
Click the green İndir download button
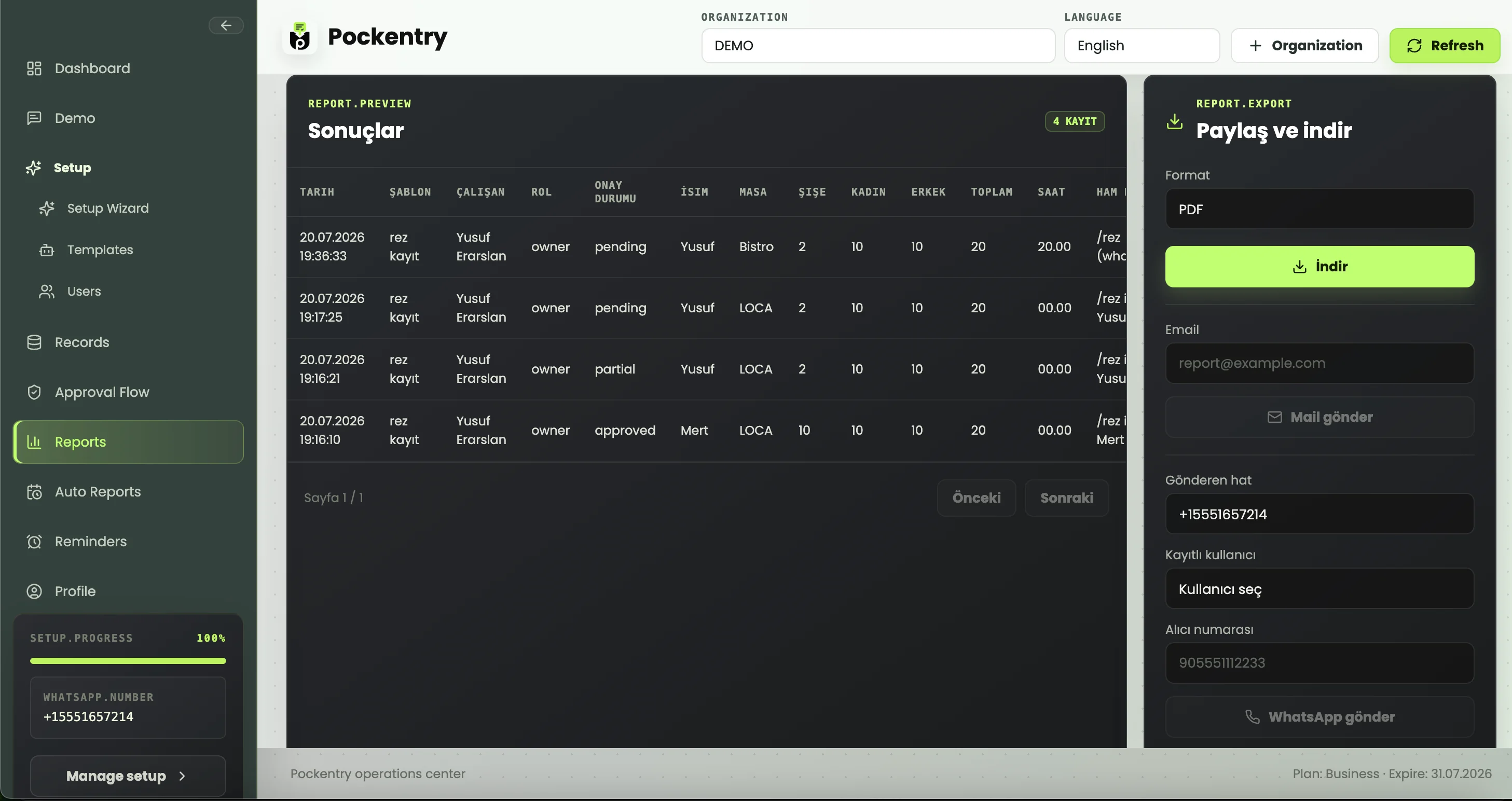[x=1319, y=267]
